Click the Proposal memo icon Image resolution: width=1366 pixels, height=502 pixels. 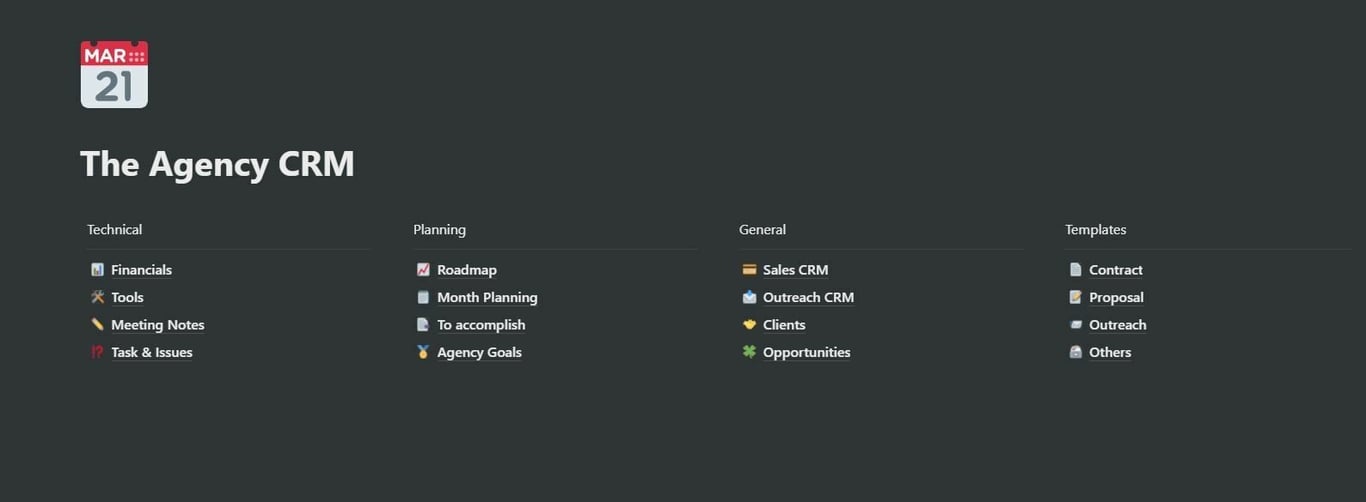[x=1075, y=297]
